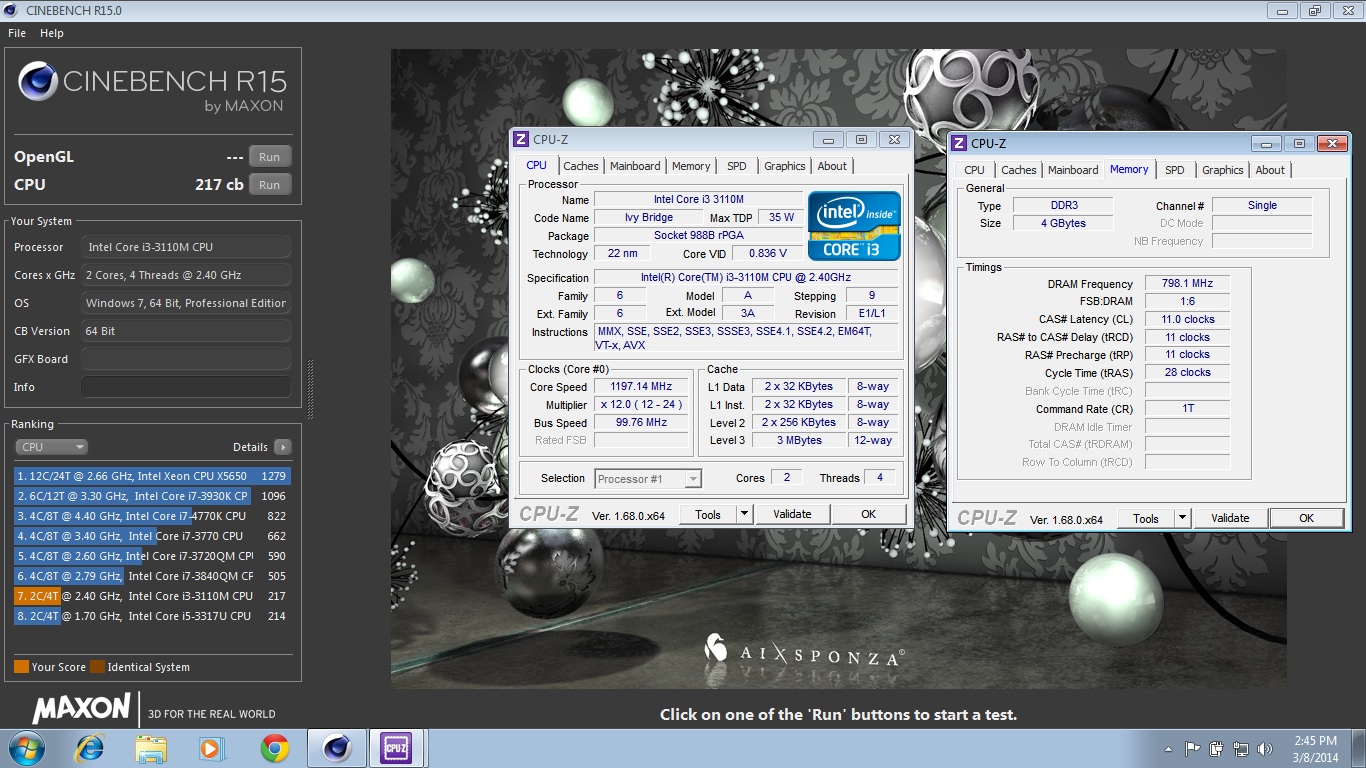The width and height of the screenshot is (1366, 768).
Task: Switch to CPU tab in right CPU-Z Memory window
Action: [975, 170]
